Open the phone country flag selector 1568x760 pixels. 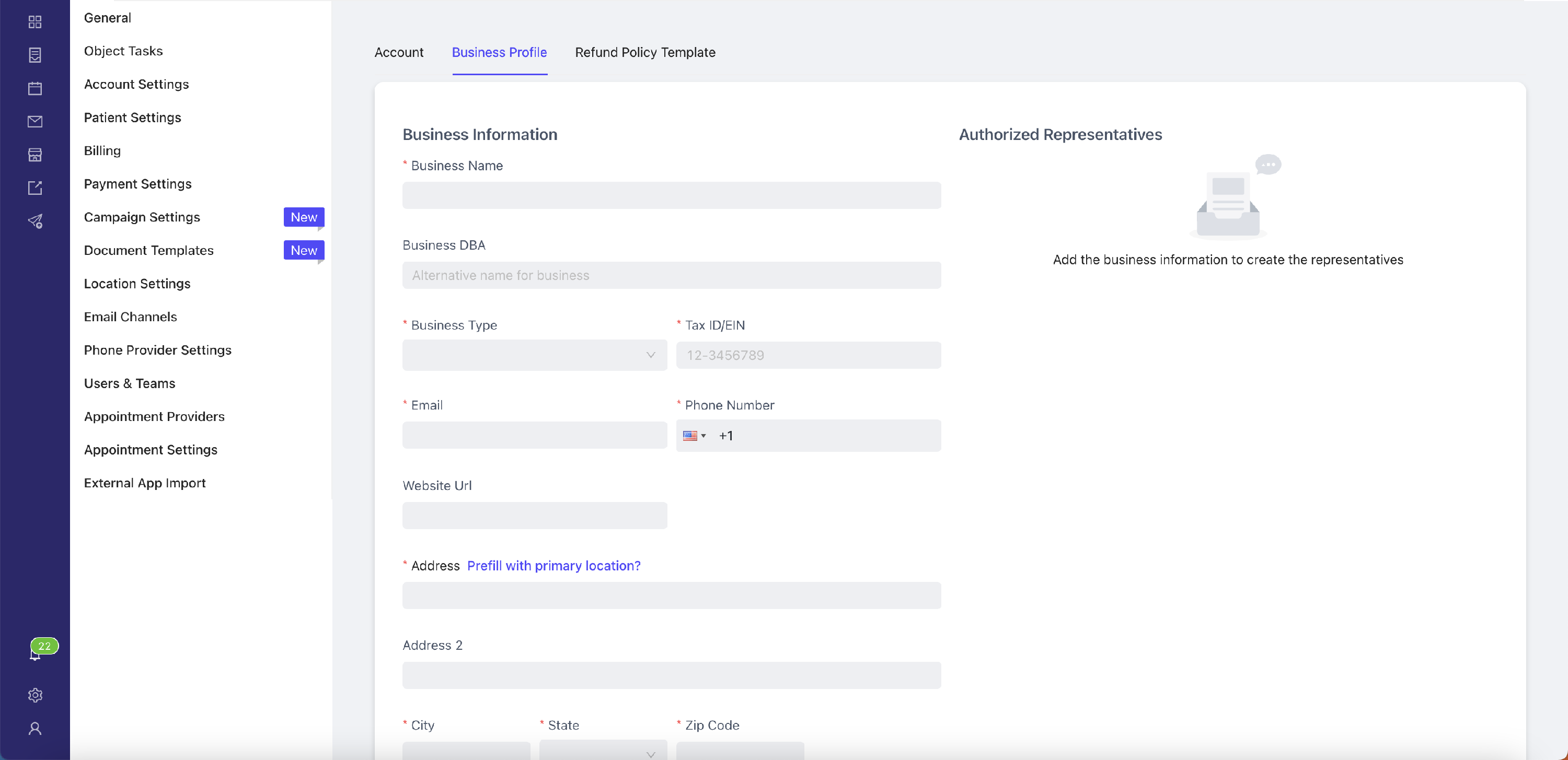pos(694,436)
